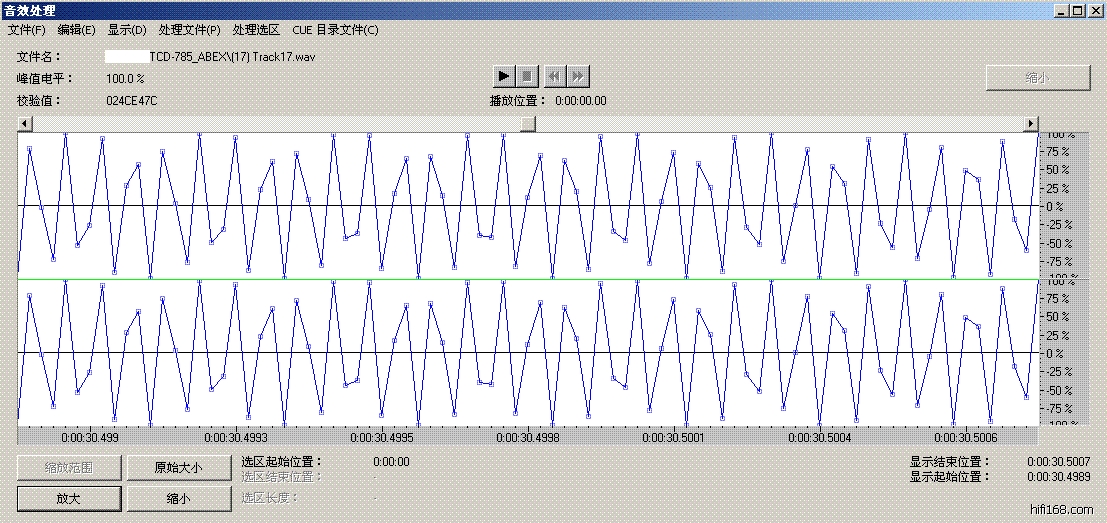Click the rewind double-arrow button
This screenshot has width=1107, height=523.
tap(553, 76)
